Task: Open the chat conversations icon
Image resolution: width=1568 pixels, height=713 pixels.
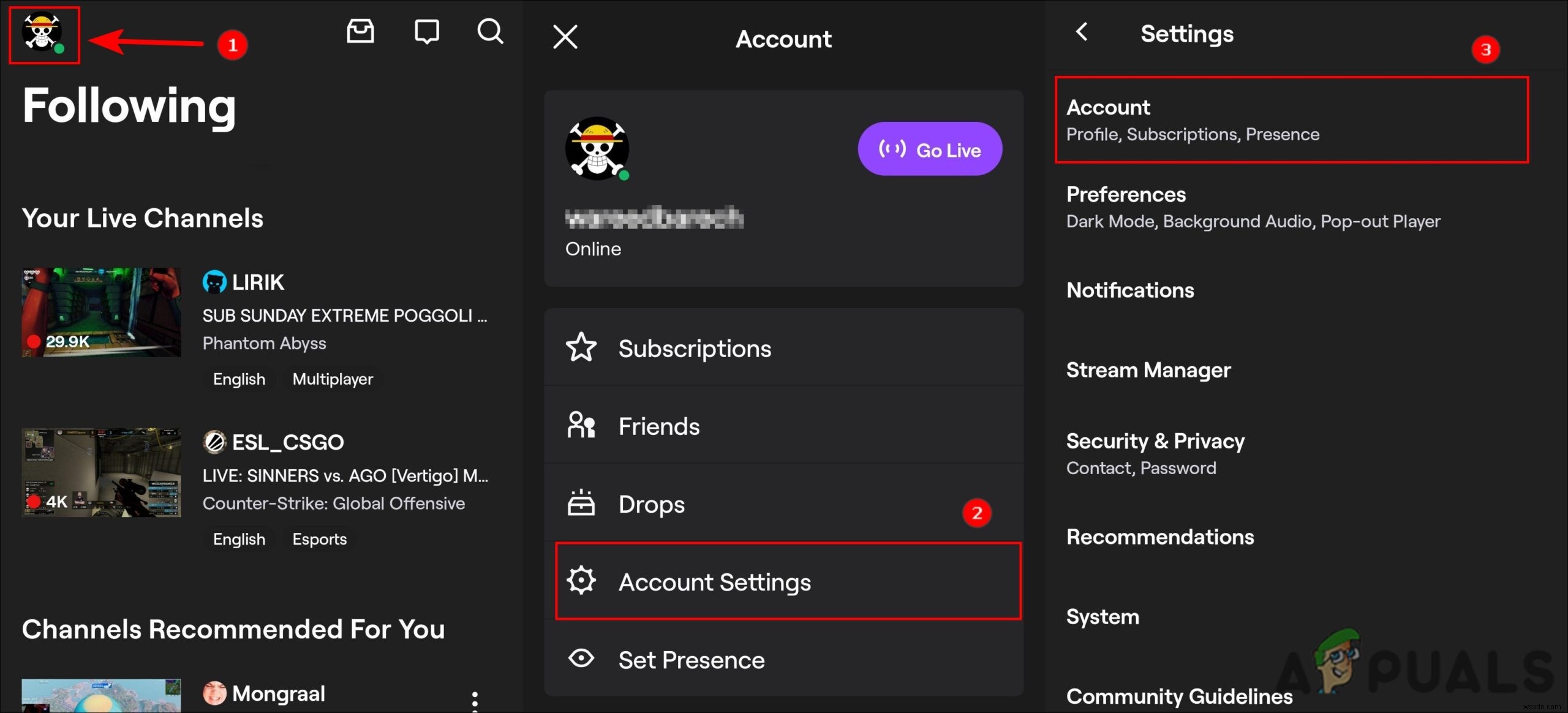Action: 426,31
